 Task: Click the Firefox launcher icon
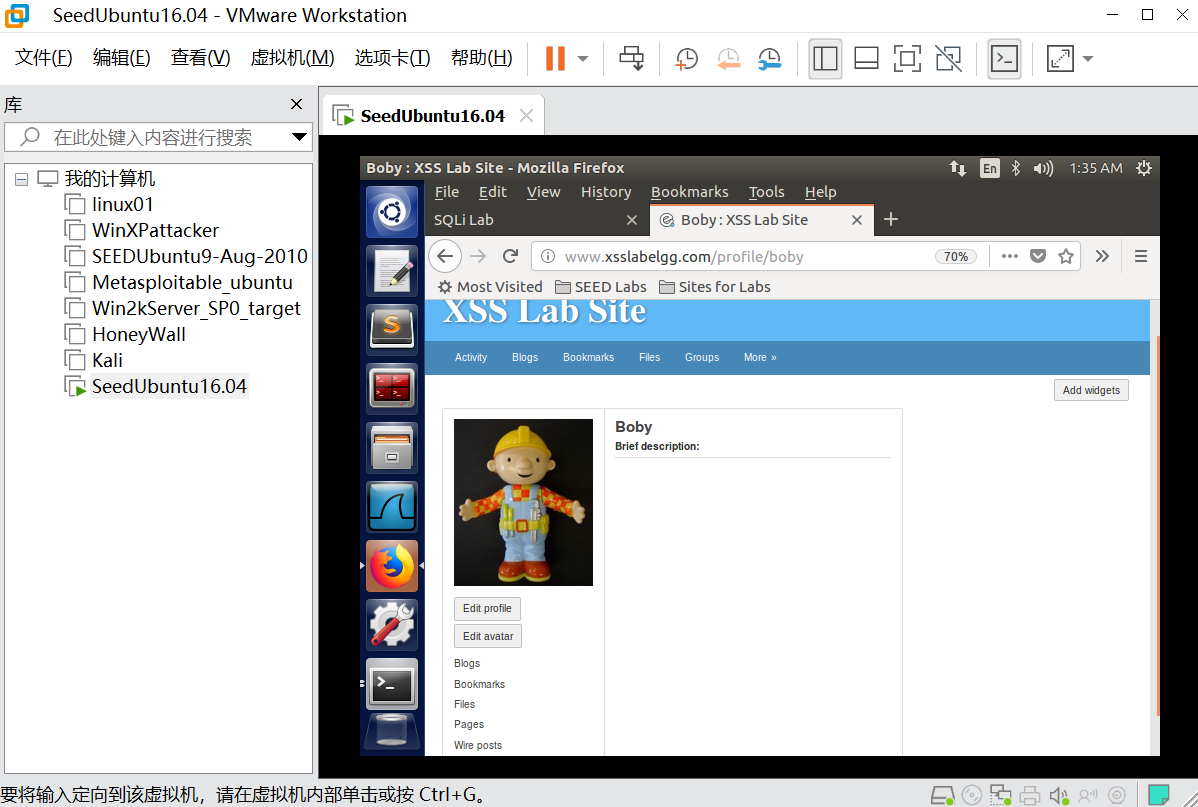tap(392, 566)
